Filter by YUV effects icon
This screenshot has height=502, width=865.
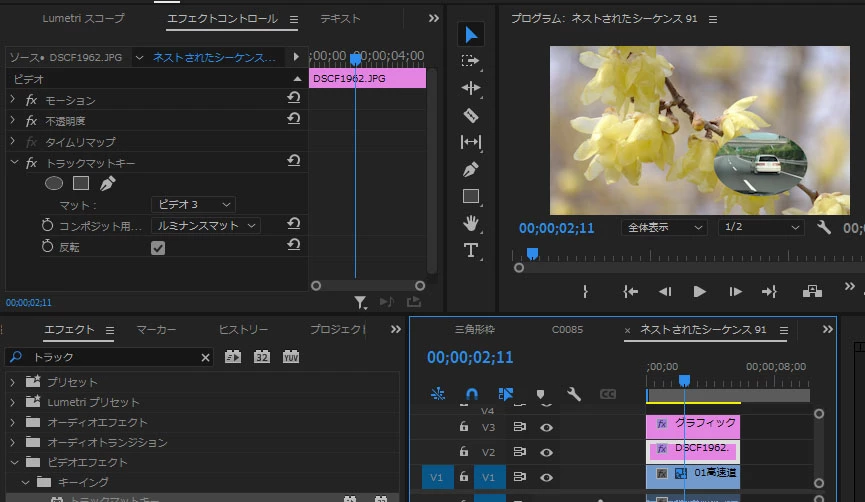point(291,357)
